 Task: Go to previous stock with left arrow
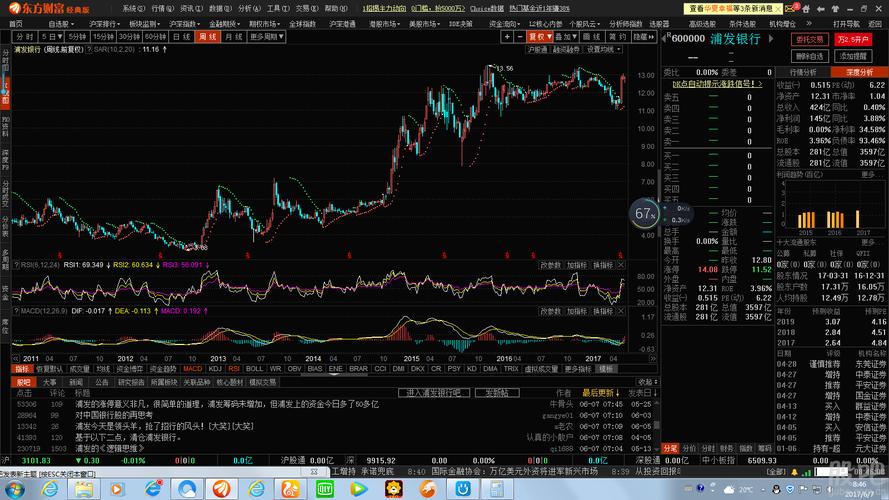[x=664, y=39]
